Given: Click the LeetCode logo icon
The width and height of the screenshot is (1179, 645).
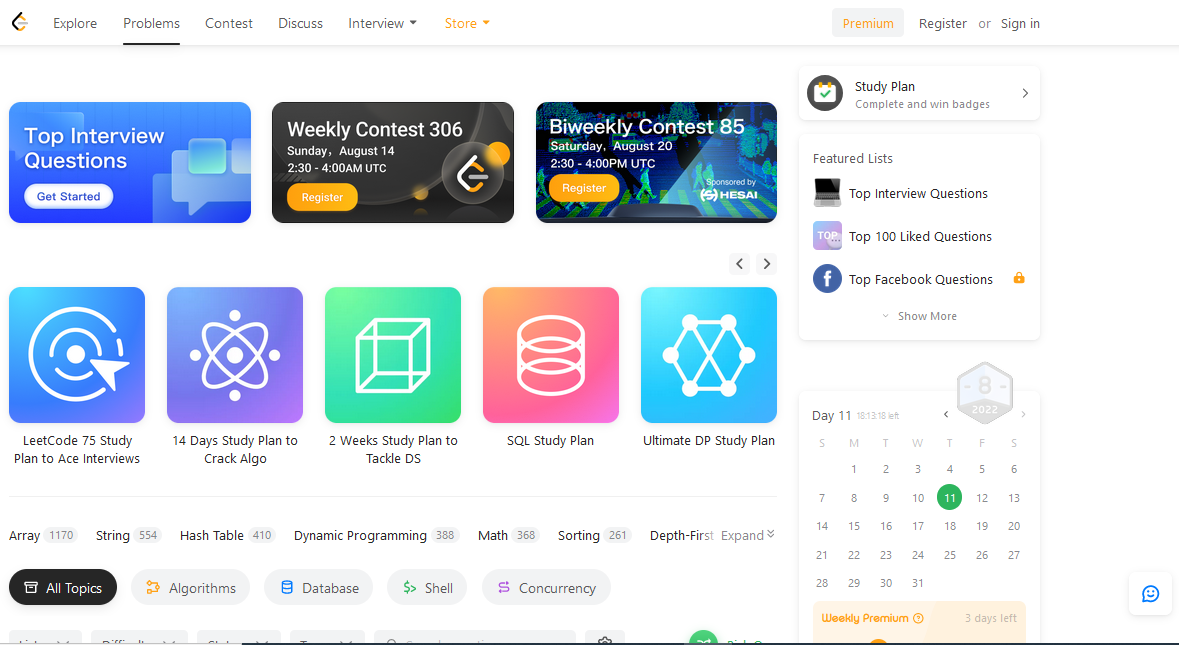Looking at the screenshot, I should click(20, 23).
